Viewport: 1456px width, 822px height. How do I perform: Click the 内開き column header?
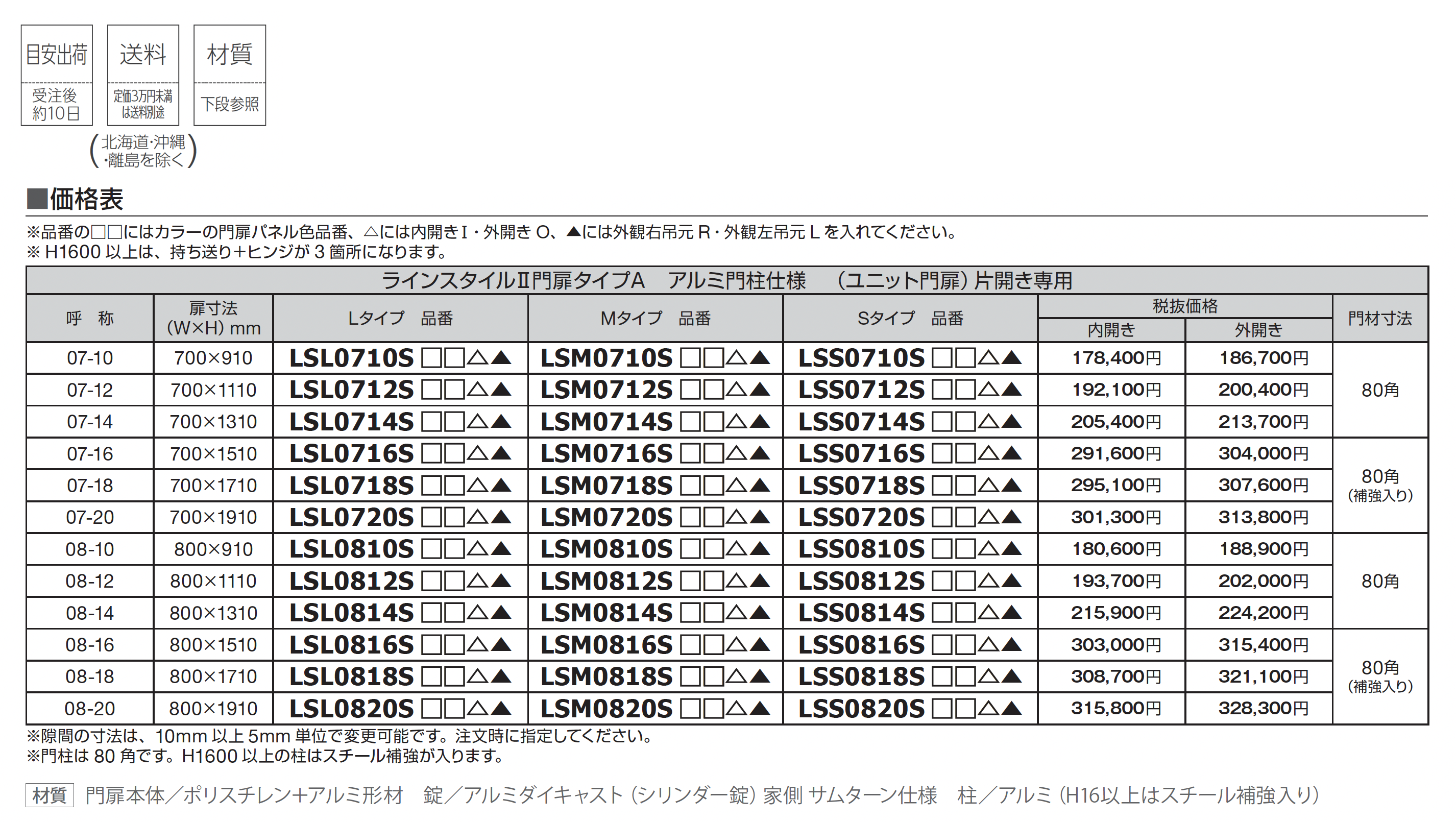1111,330
